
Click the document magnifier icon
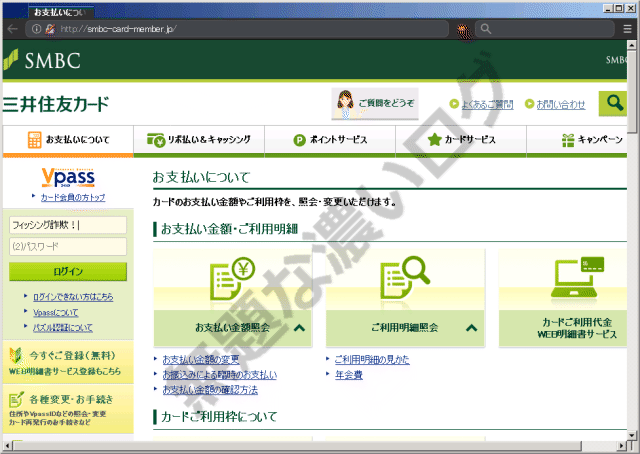click(404, 278)
